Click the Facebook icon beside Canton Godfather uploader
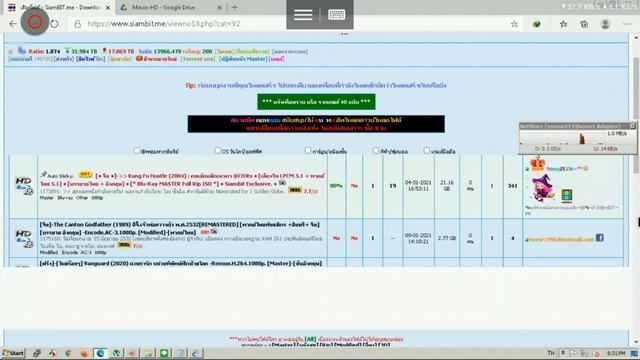 600,238
